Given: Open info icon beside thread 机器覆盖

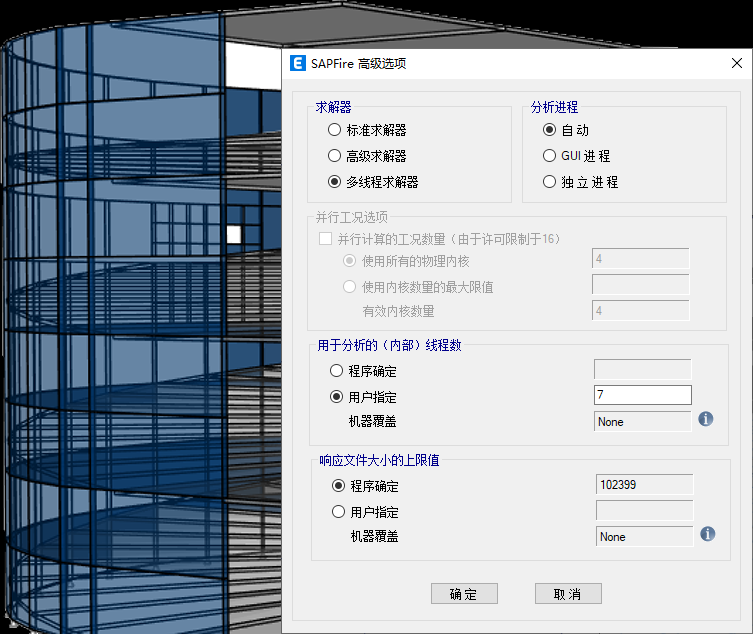Looking at the screenshot, I should pyautogui.click(x=705, y=419).
